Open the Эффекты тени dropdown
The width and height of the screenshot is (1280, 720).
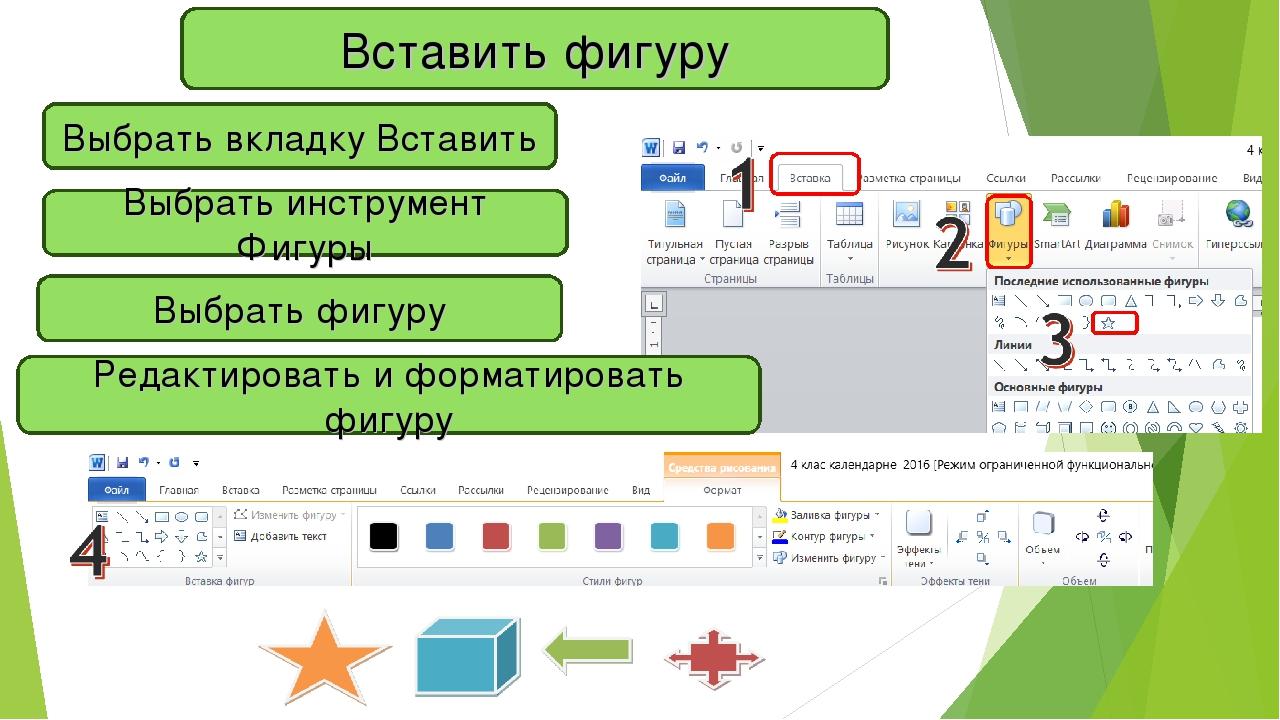pos(919,540)
